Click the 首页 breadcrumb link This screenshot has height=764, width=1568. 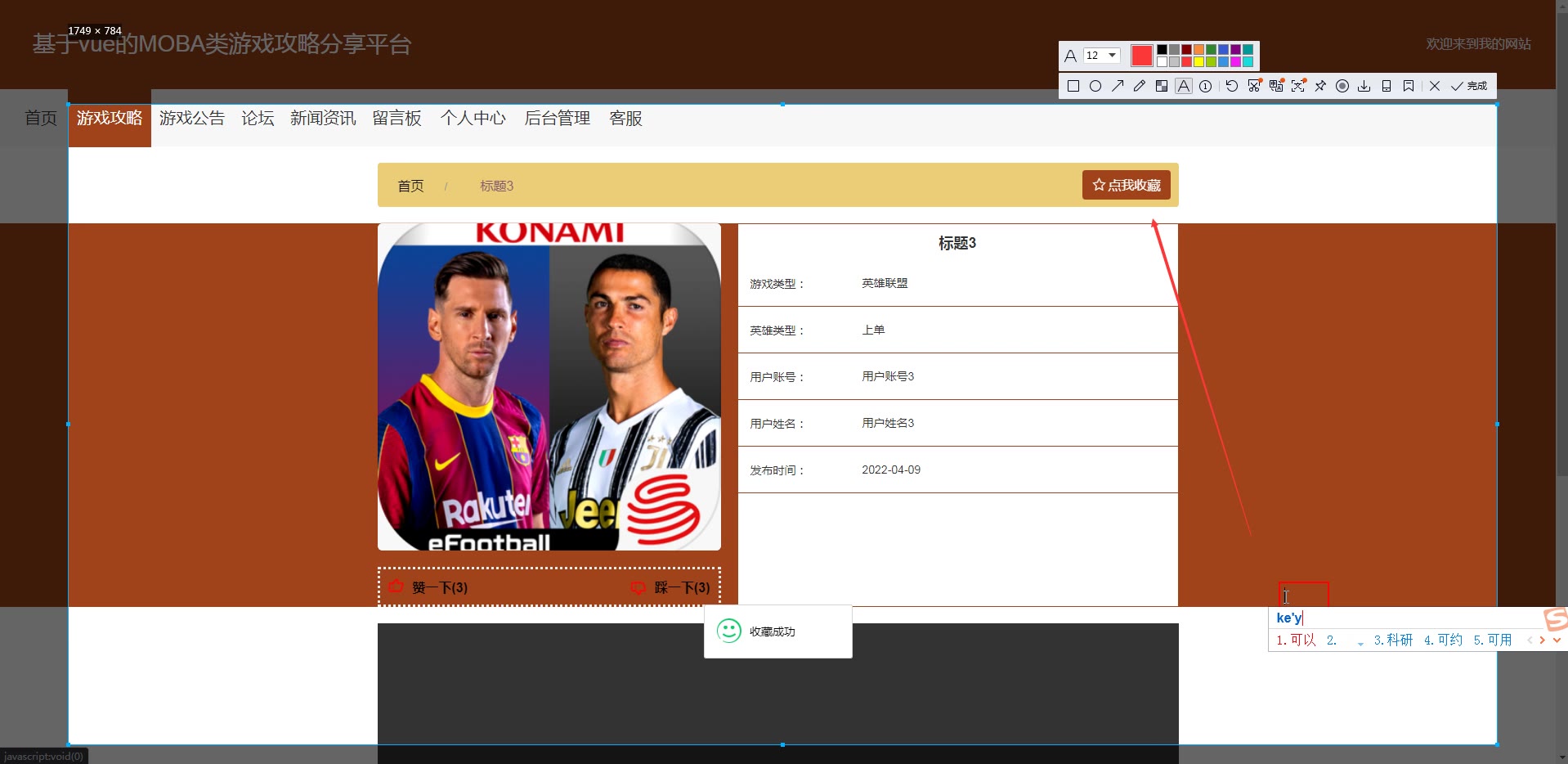[410, 187]
